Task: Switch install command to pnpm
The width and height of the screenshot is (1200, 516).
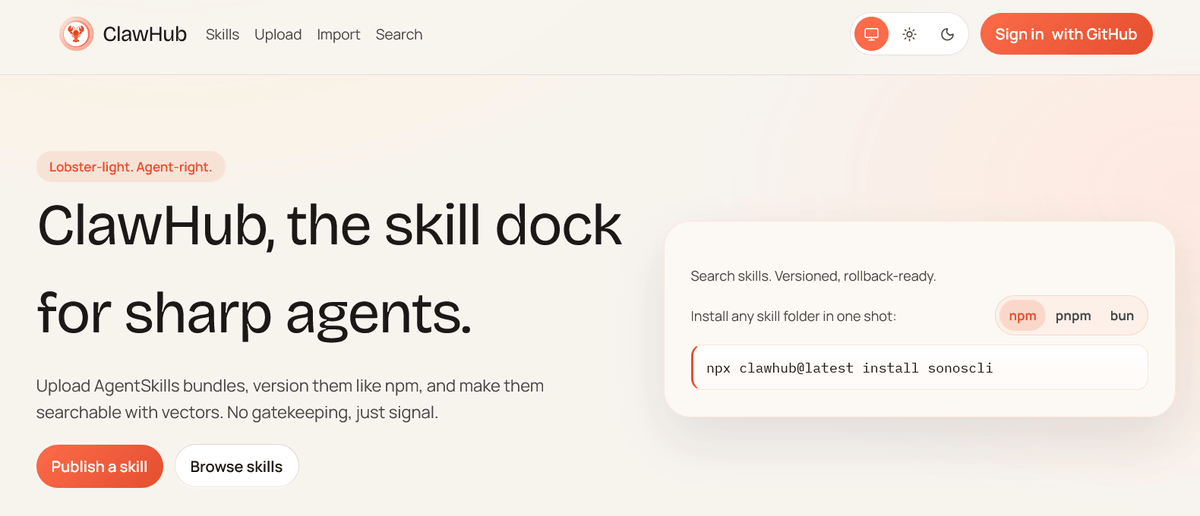Action: tap(1073, 316)
